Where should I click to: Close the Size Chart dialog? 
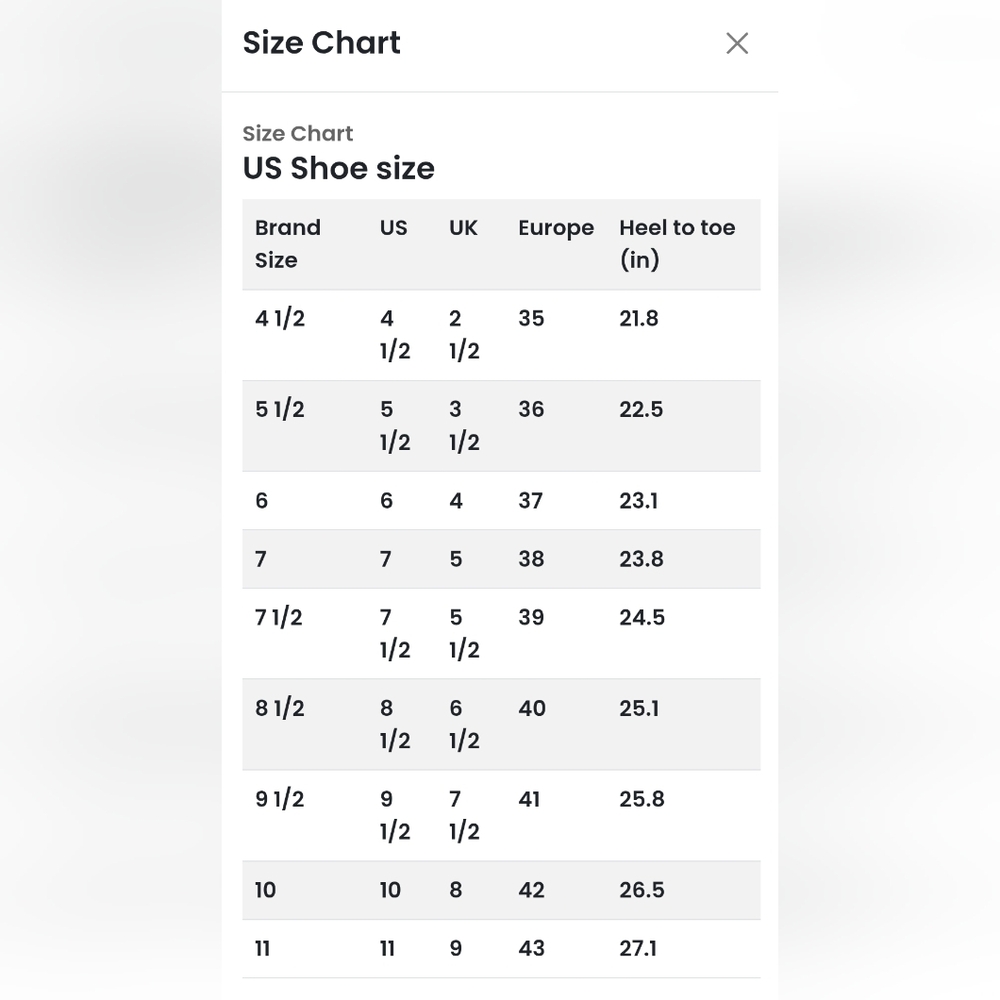point(737,43)
